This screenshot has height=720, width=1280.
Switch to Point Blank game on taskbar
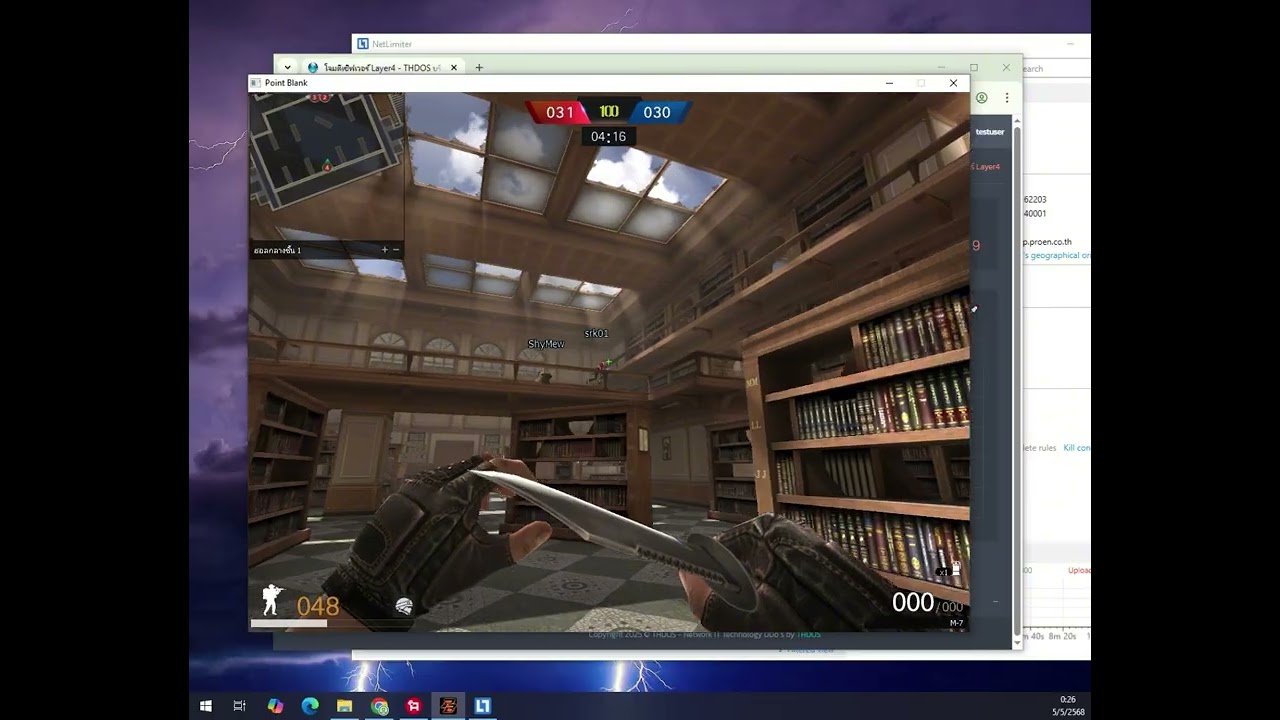448,705
